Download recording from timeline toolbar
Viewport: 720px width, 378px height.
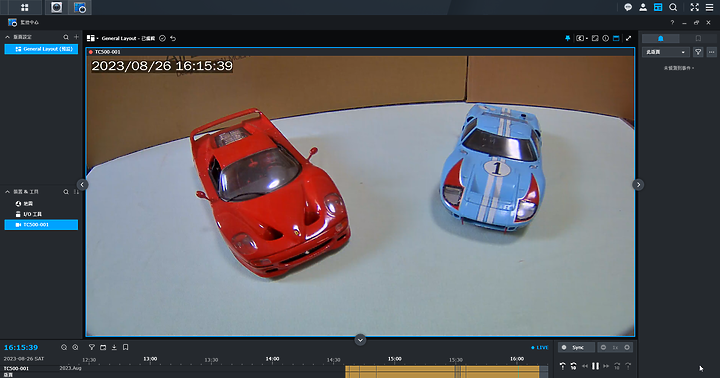click(x=114, y=348)
